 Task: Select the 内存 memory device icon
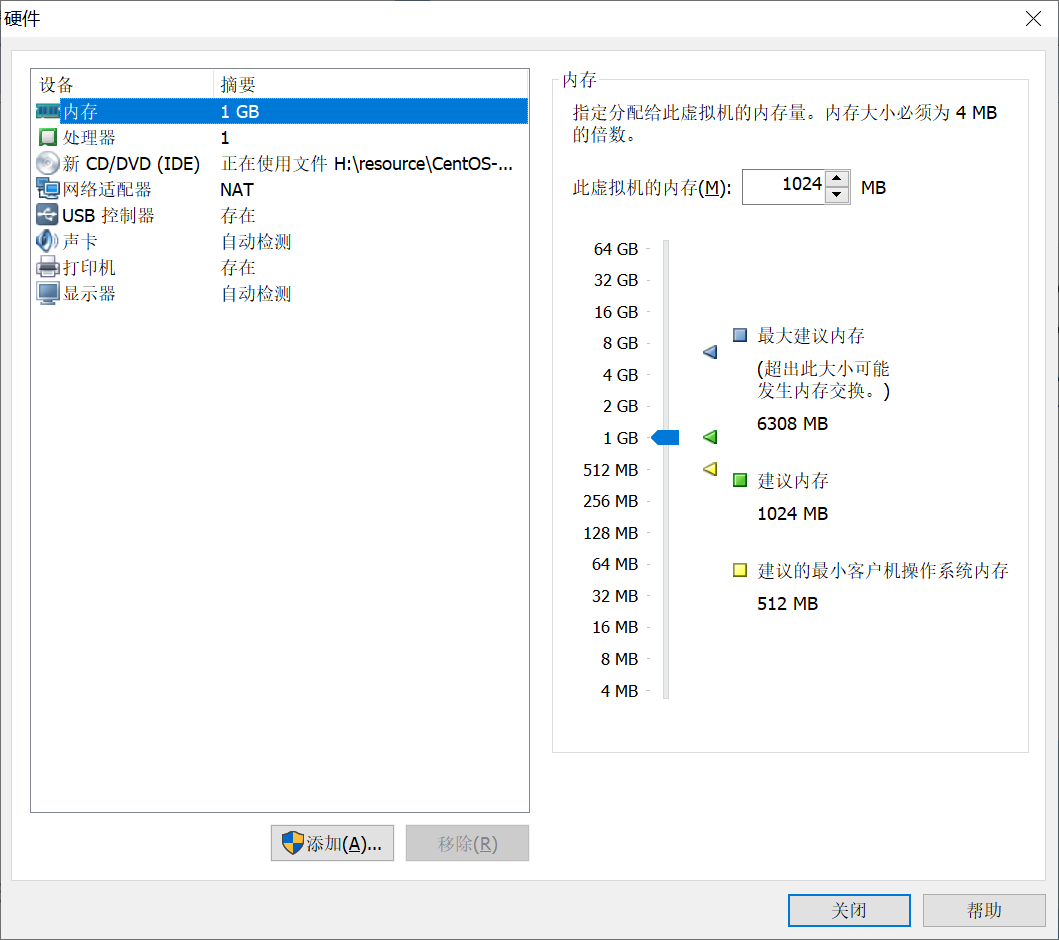(47, 111)
